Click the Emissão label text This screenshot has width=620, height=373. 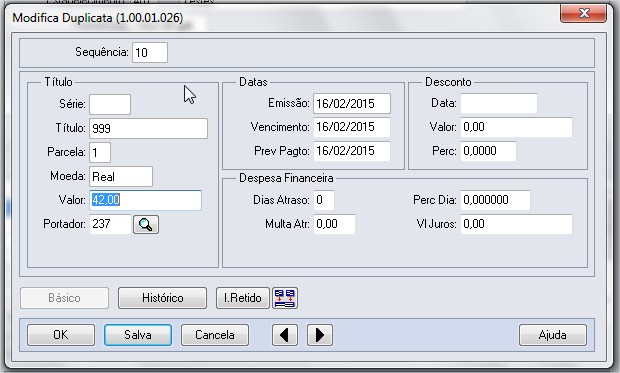click(x=289, y=103)
